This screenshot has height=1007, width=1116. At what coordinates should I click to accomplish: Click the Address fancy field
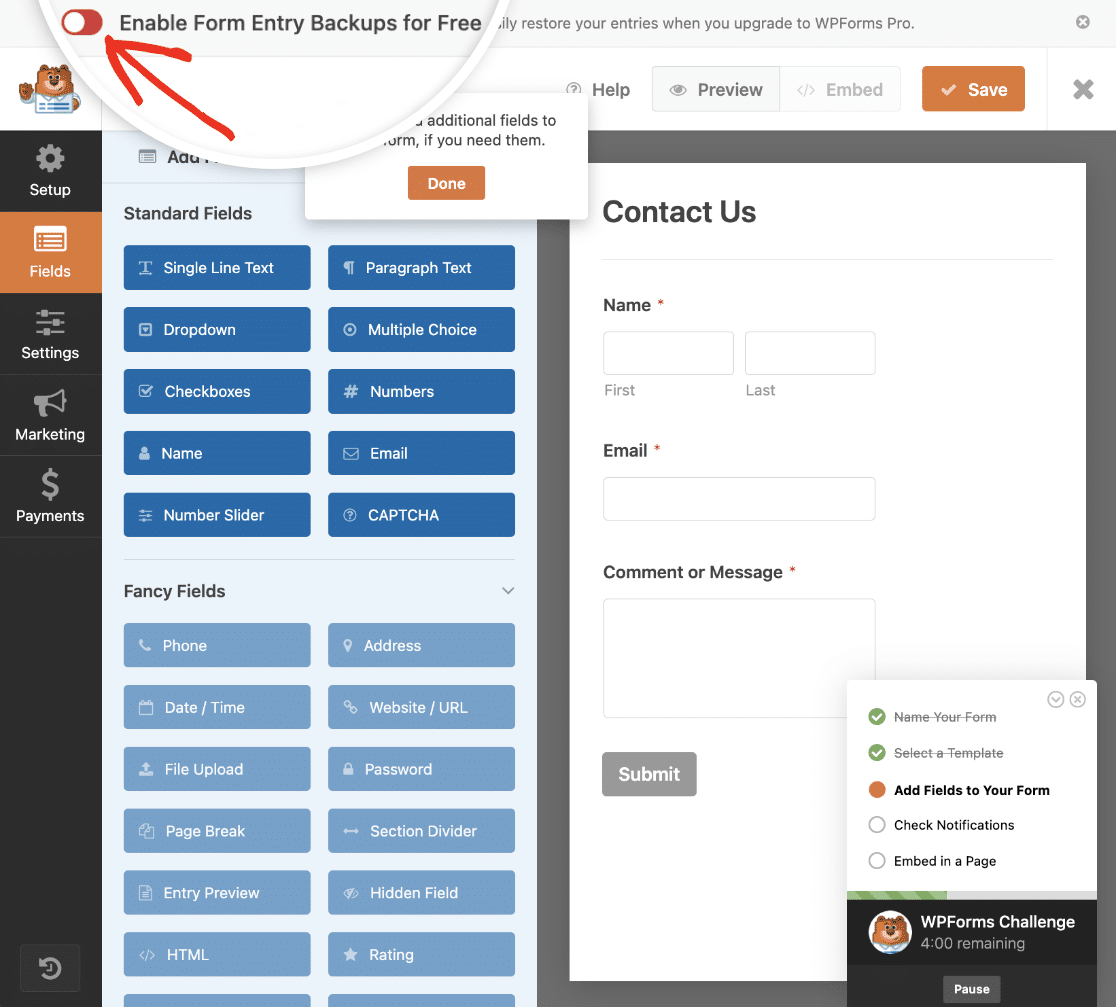pyautogui.click(x=421, y=645)
